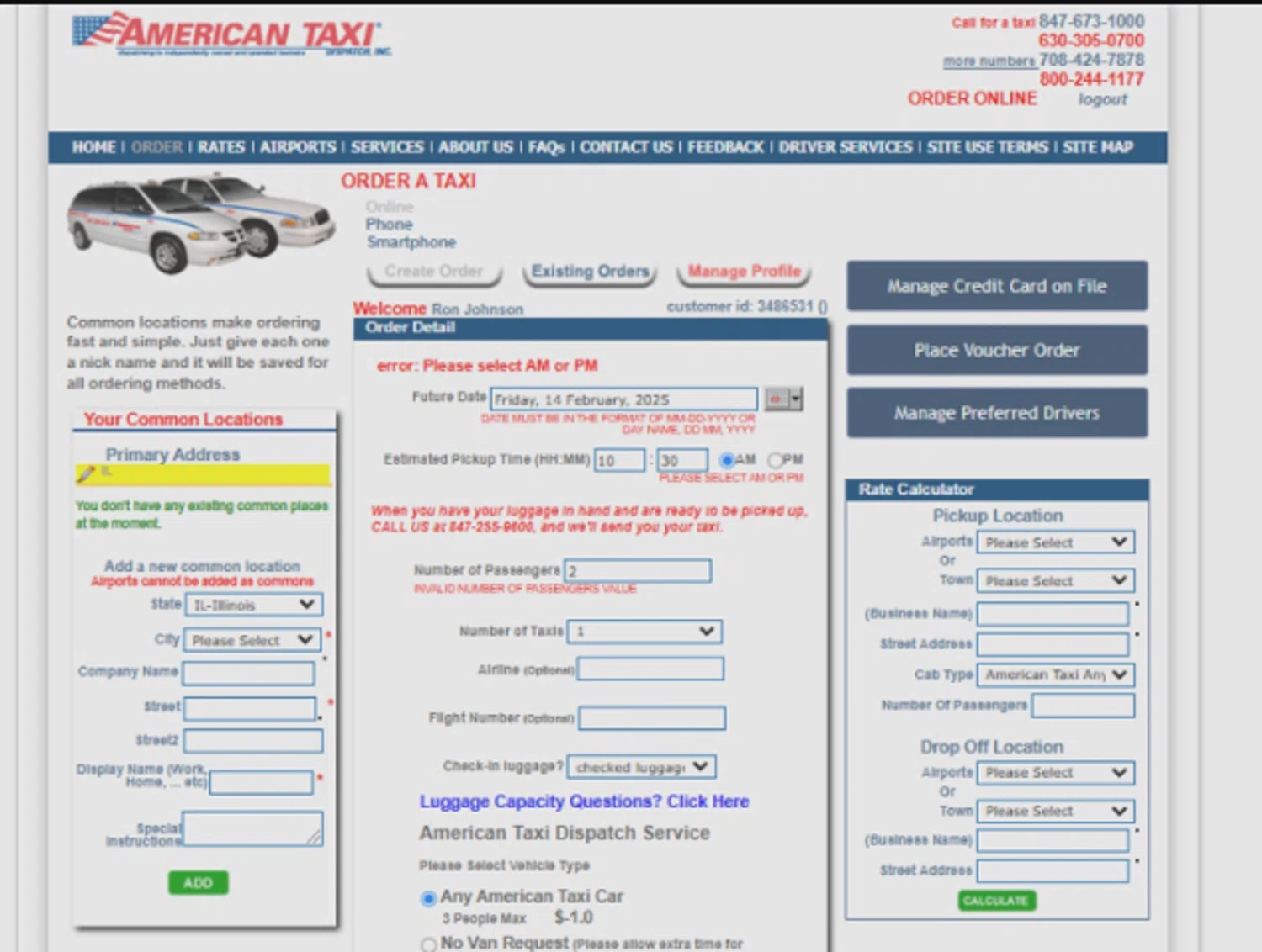This screenshot has height=952, width=1262.
Task: Open the FEEDBACK menu item
Action: pos(725,147)
